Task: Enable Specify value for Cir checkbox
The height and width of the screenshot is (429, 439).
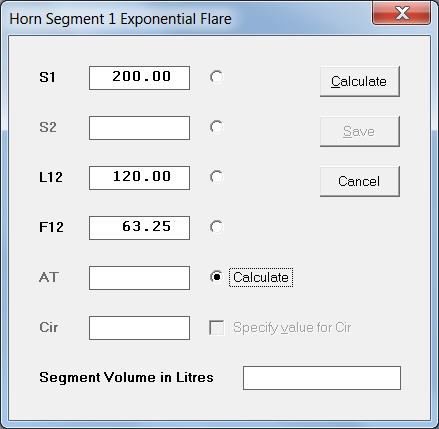Action: point(217,328)
